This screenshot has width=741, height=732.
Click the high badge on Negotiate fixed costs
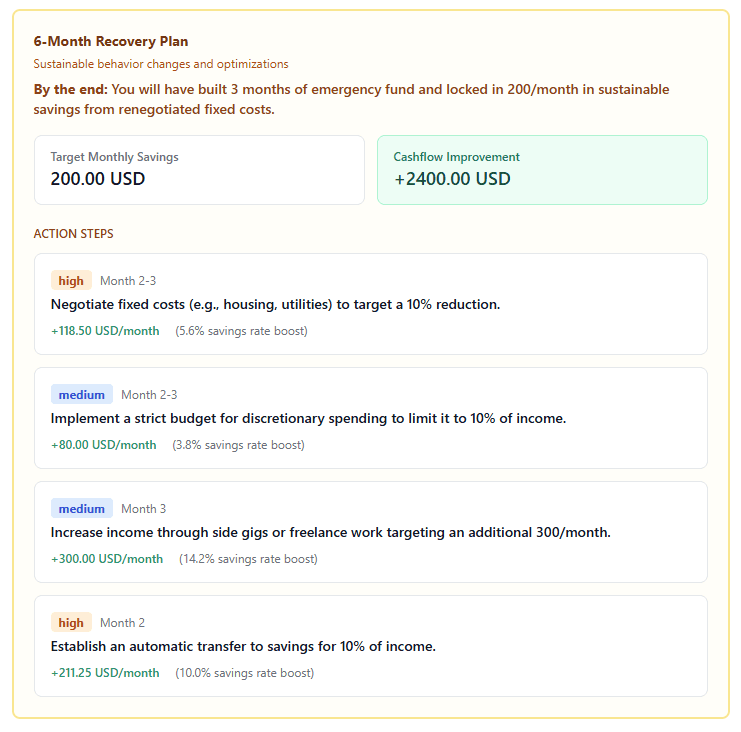(71, 281)
